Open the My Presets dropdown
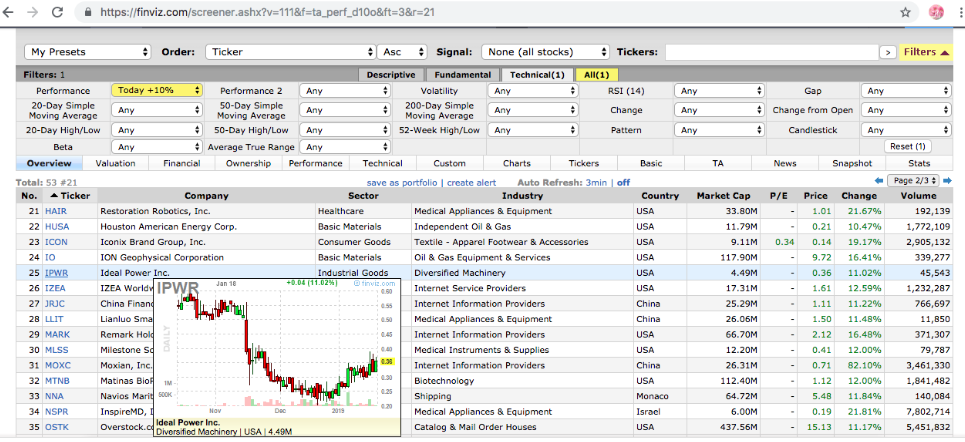Screen dimensions: 965x442 point(87,52)
